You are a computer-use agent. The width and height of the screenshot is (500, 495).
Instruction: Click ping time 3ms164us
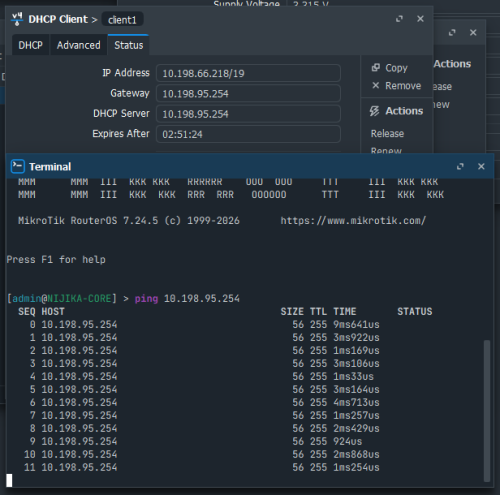tap(356, 390)
